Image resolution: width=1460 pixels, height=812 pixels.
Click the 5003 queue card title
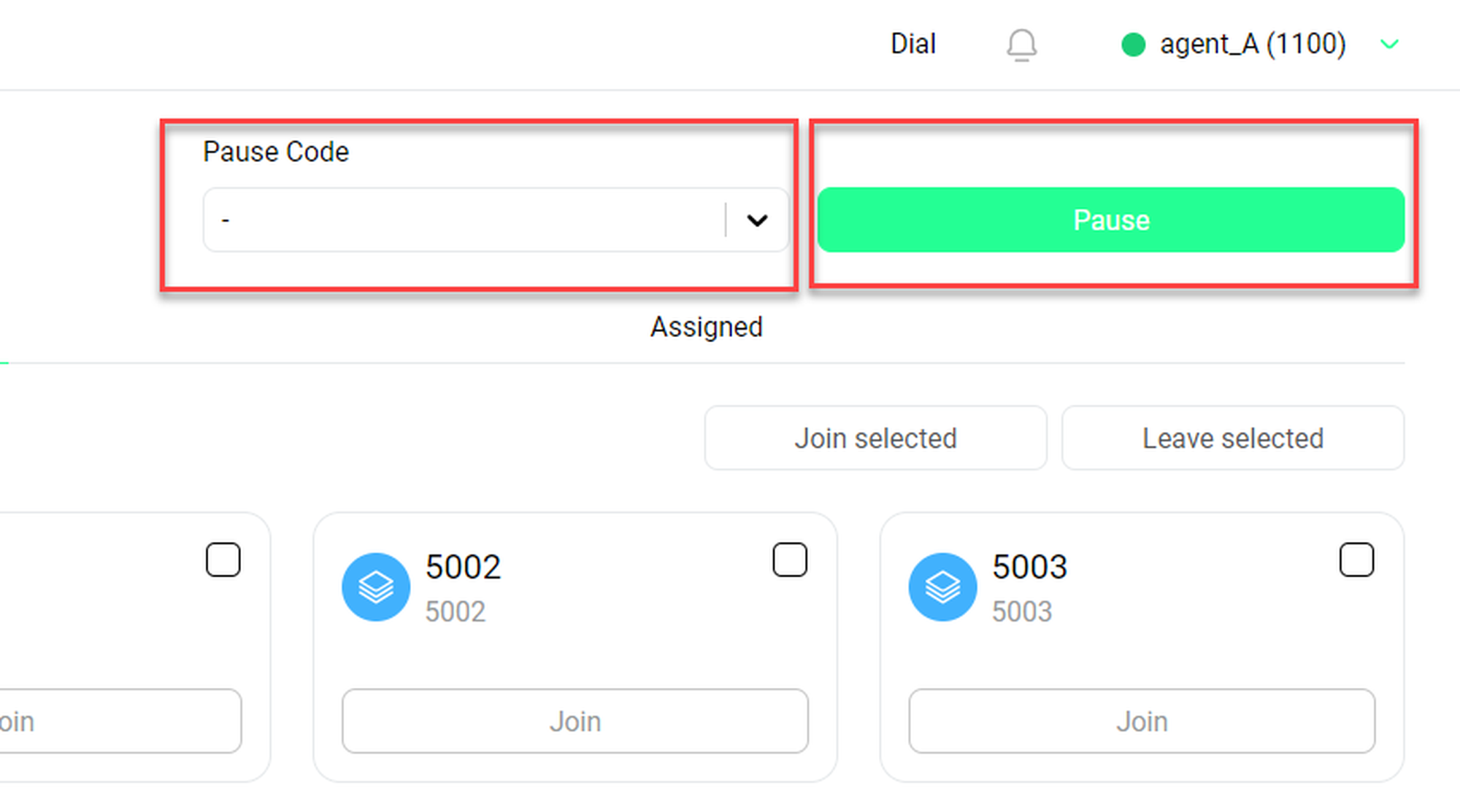coord(1029,567)
